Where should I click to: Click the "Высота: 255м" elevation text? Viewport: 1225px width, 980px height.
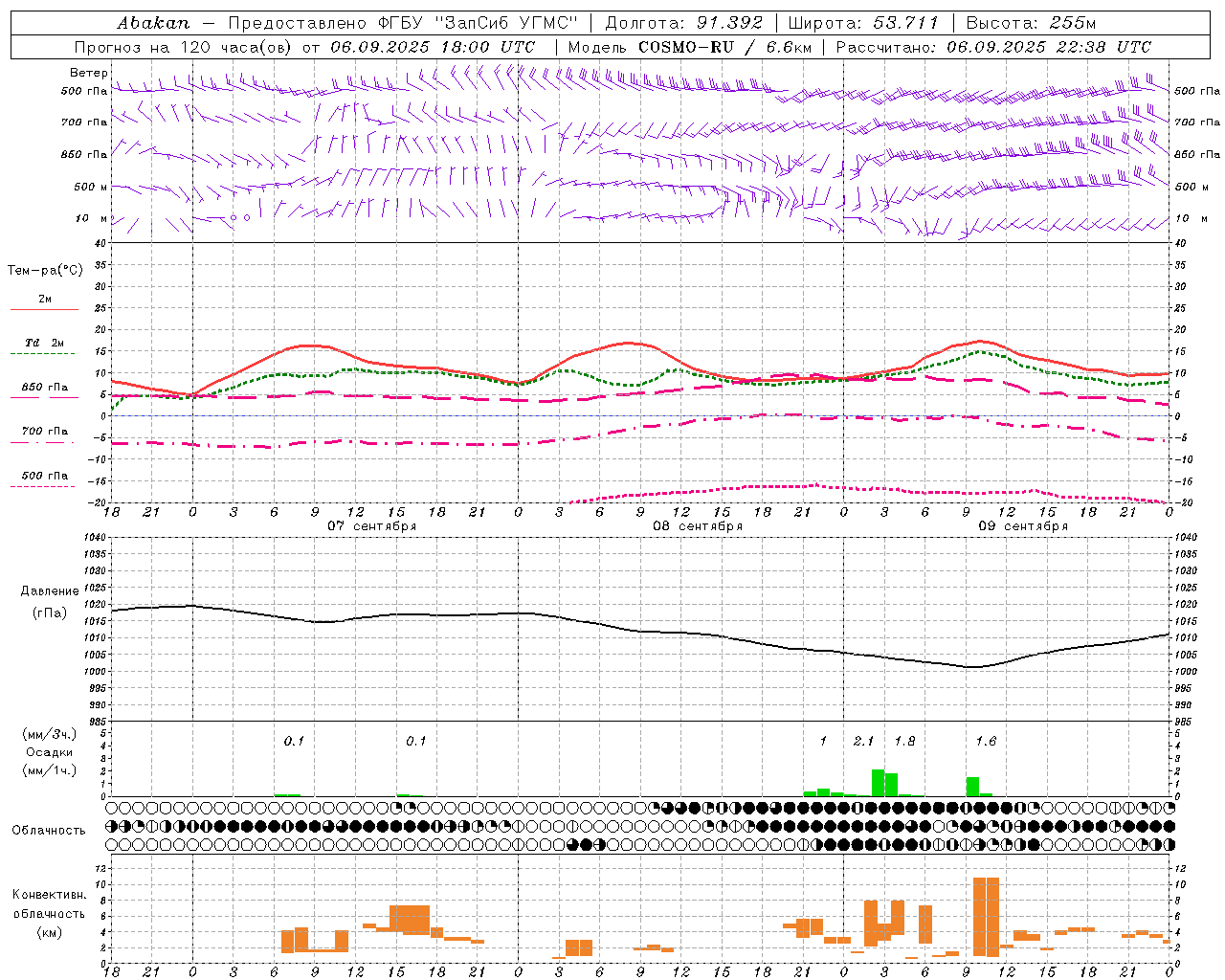1031,23
